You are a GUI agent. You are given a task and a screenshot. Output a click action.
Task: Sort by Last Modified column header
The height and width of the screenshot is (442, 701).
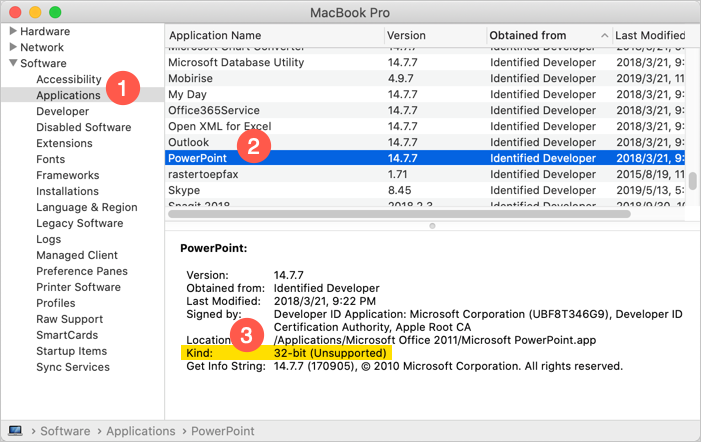pos(650,35)
